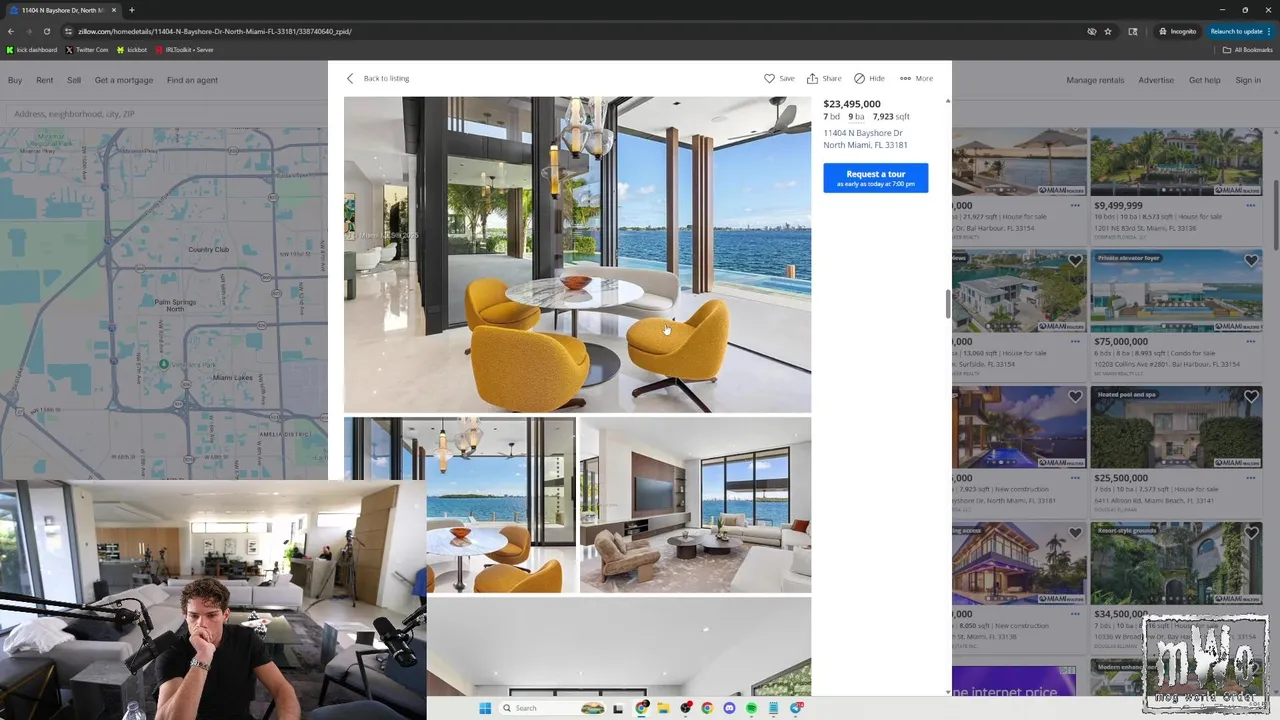Click the listing modal scrollbar thumb

click(x=948, y=304)
